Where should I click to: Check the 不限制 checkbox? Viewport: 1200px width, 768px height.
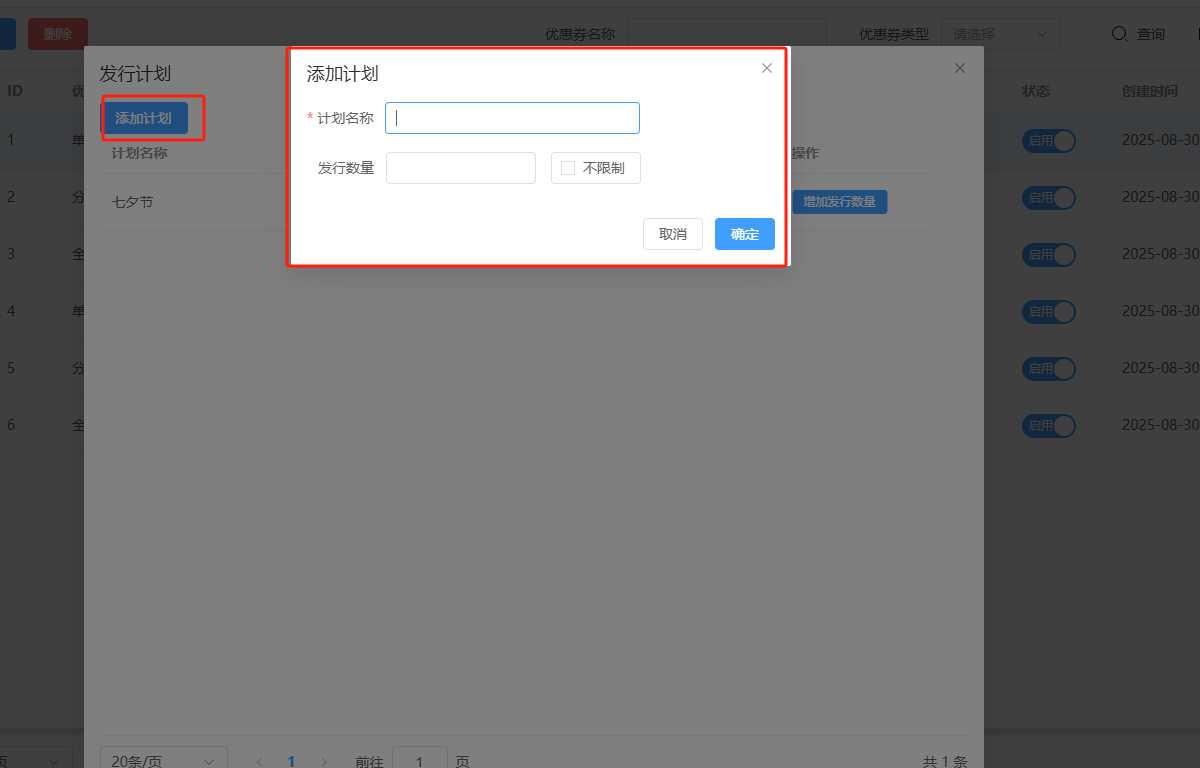coord(568,168)
